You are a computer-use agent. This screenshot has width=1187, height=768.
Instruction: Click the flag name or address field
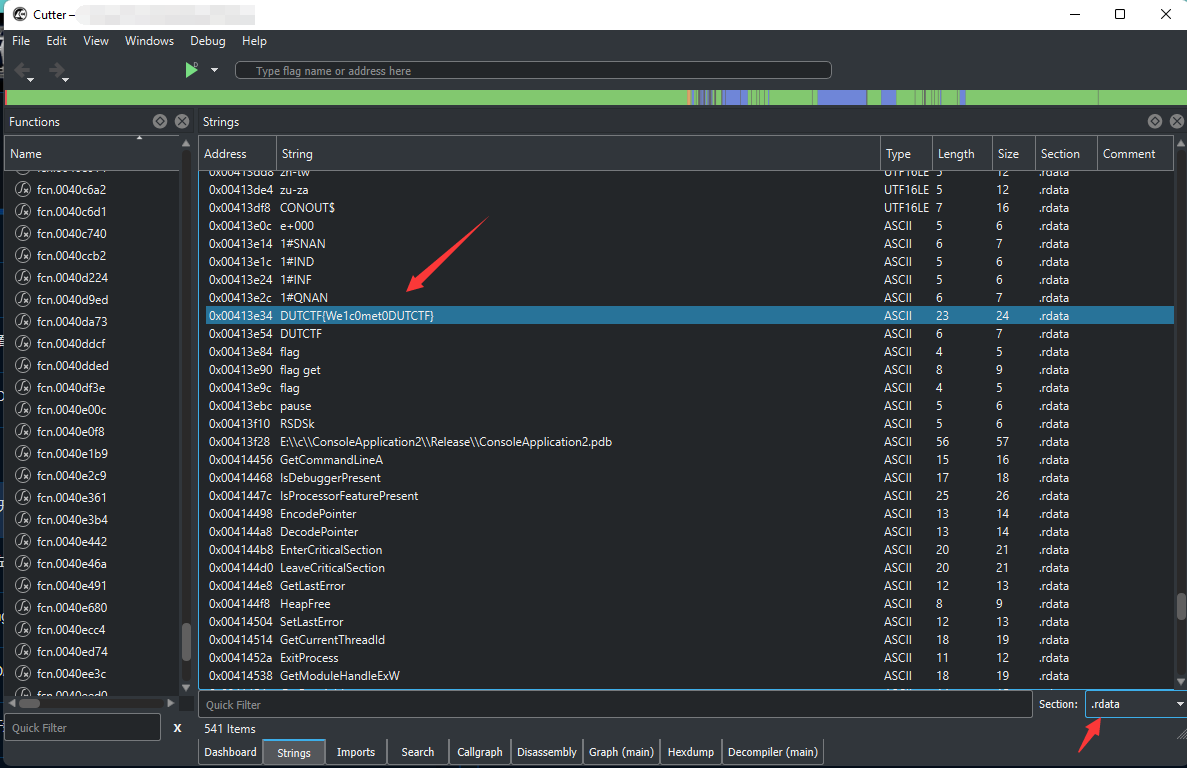click(533, 70)
